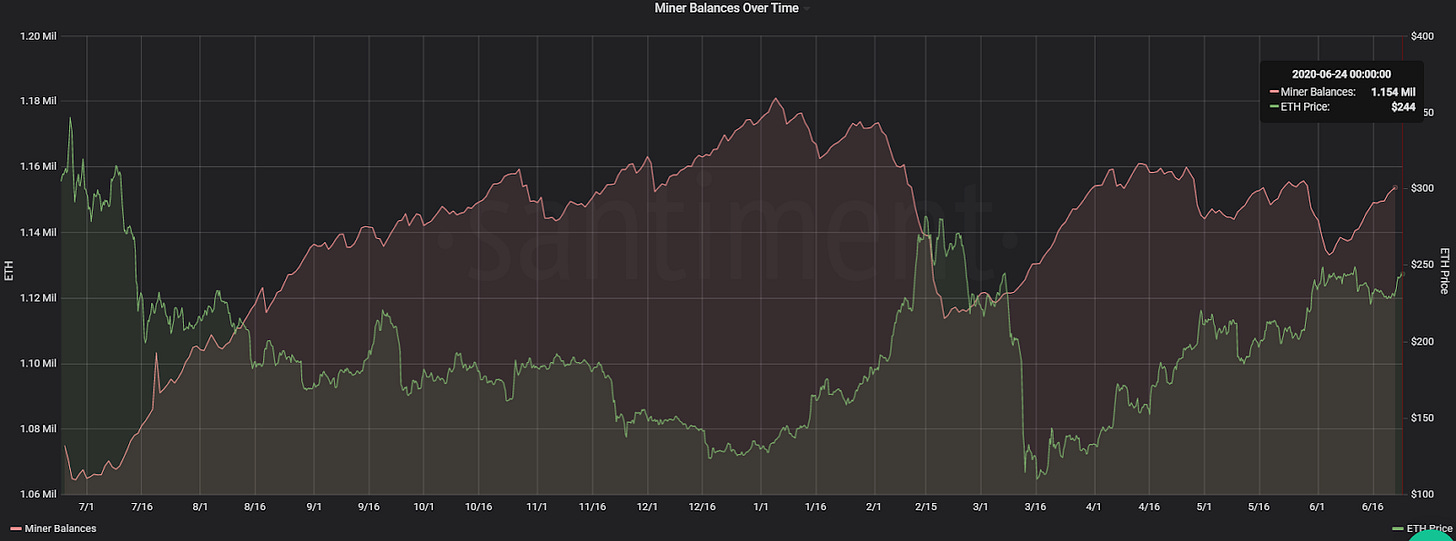Open the Miner Balances Over Time panel menu
Viewport: 1456px width, 541px height.
(x=726, y=8)
